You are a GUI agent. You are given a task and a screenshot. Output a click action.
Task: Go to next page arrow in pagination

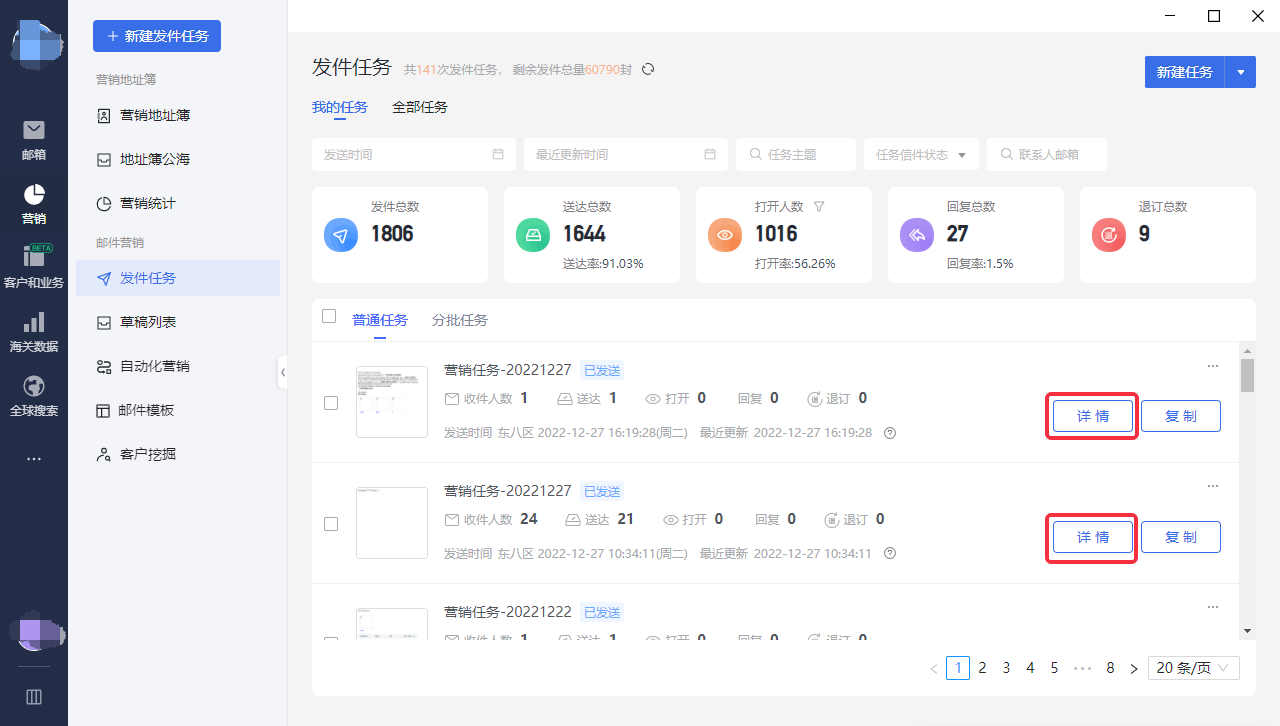pos(1134,668)
